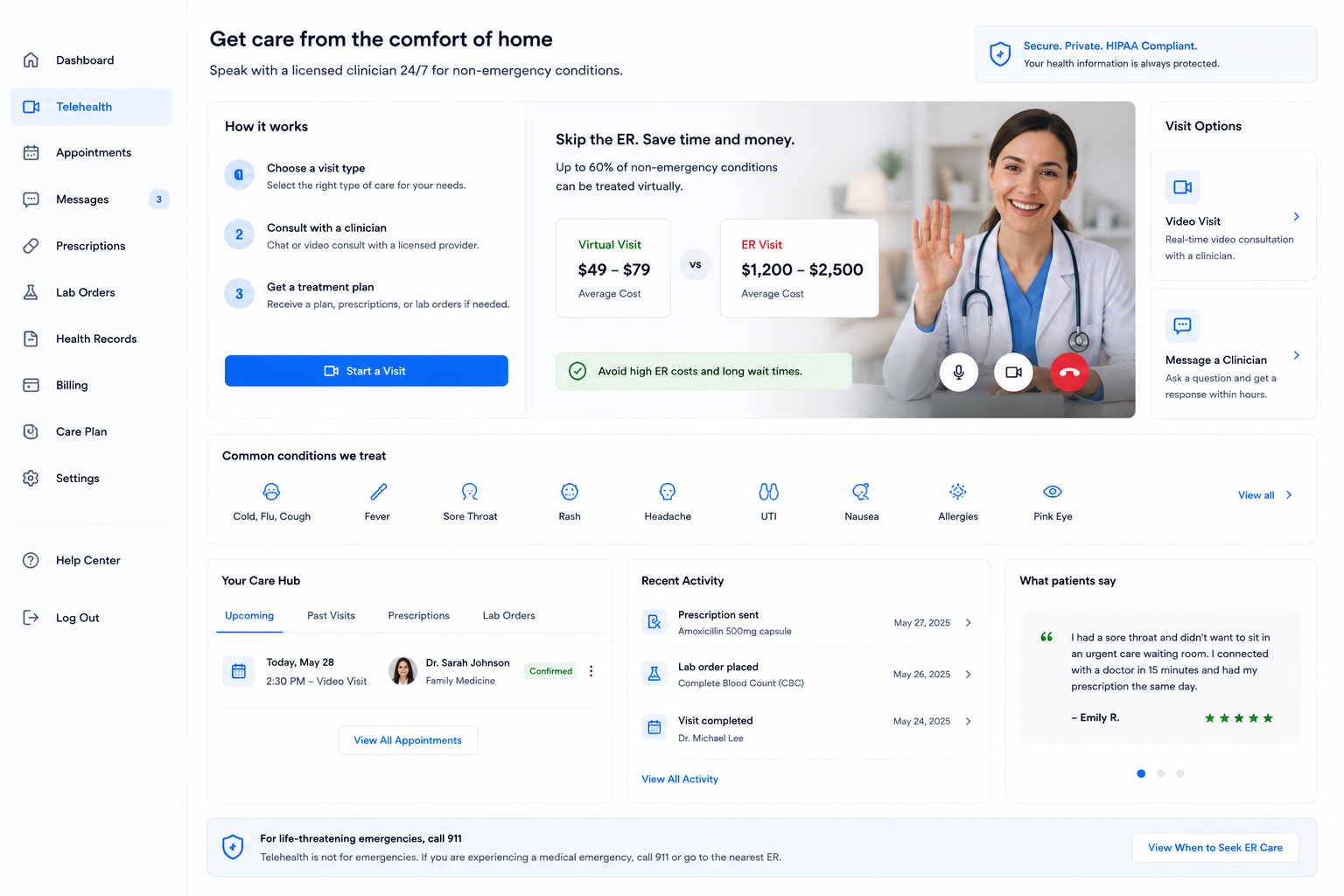
Task: Show the second testimonial slide dot
Action: click(1161, 773)
